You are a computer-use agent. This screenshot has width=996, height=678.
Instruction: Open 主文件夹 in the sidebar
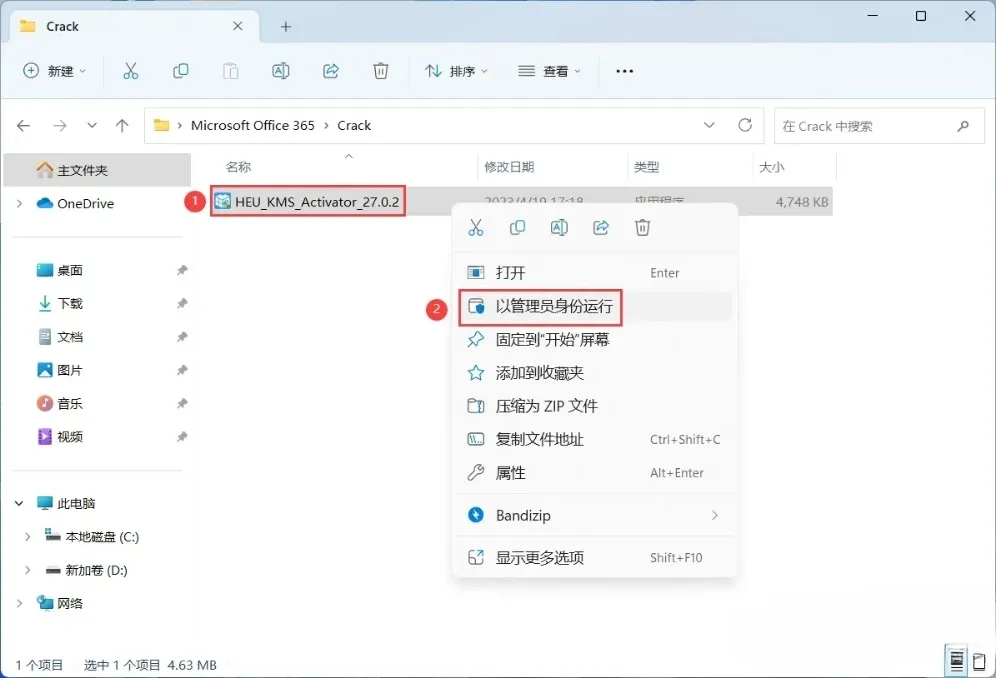coord(97,170)
